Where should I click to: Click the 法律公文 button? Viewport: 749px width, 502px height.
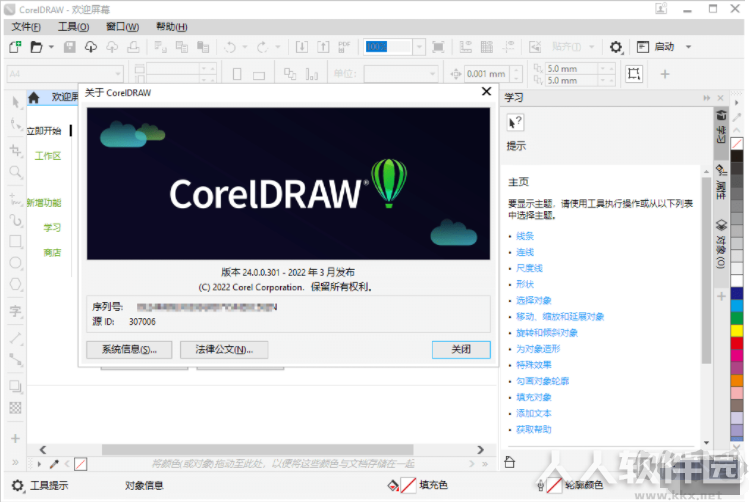[x=224, y=350]
